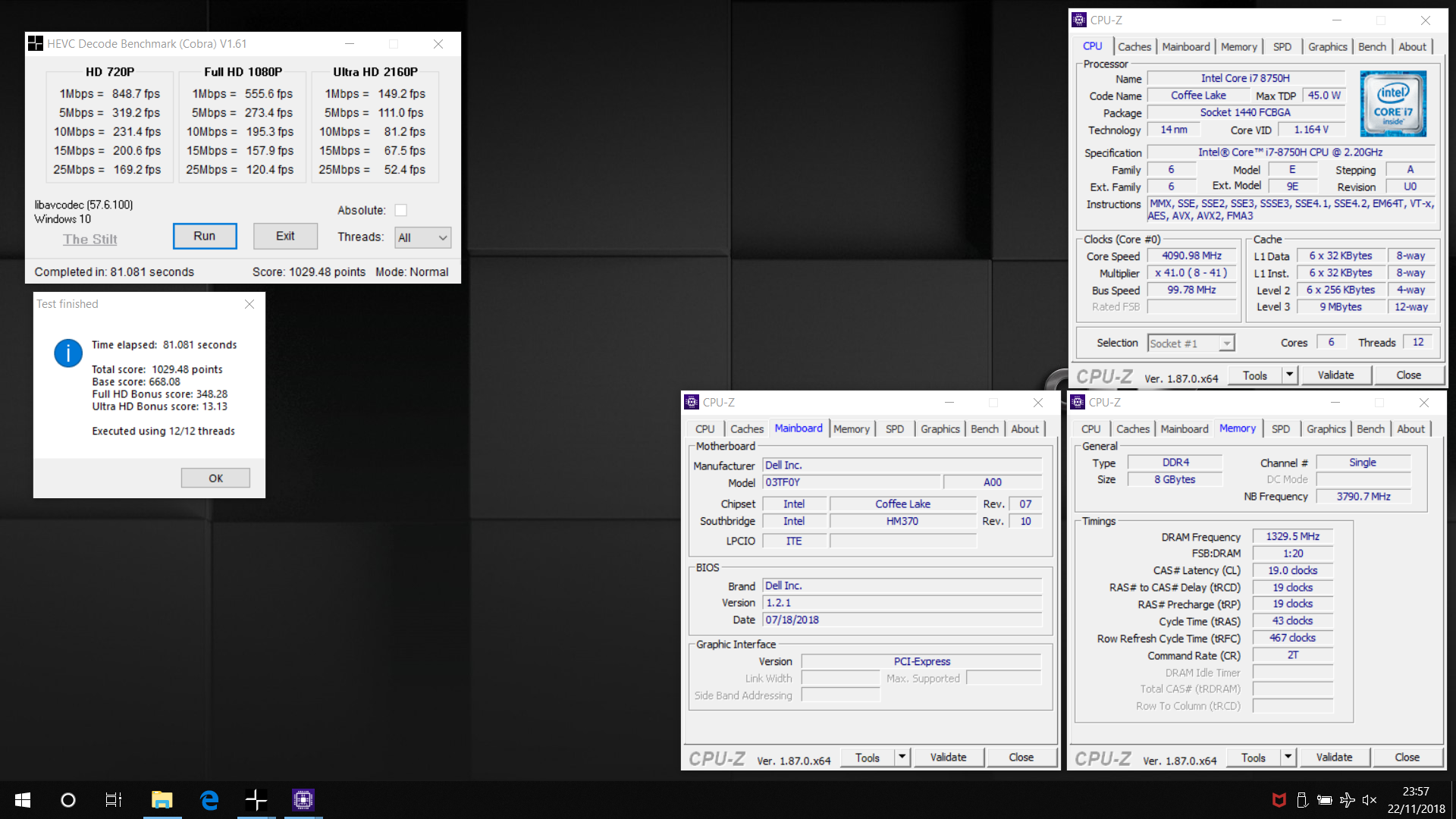Open Socket #1 selection dropdown

(x=1191, y=344)
